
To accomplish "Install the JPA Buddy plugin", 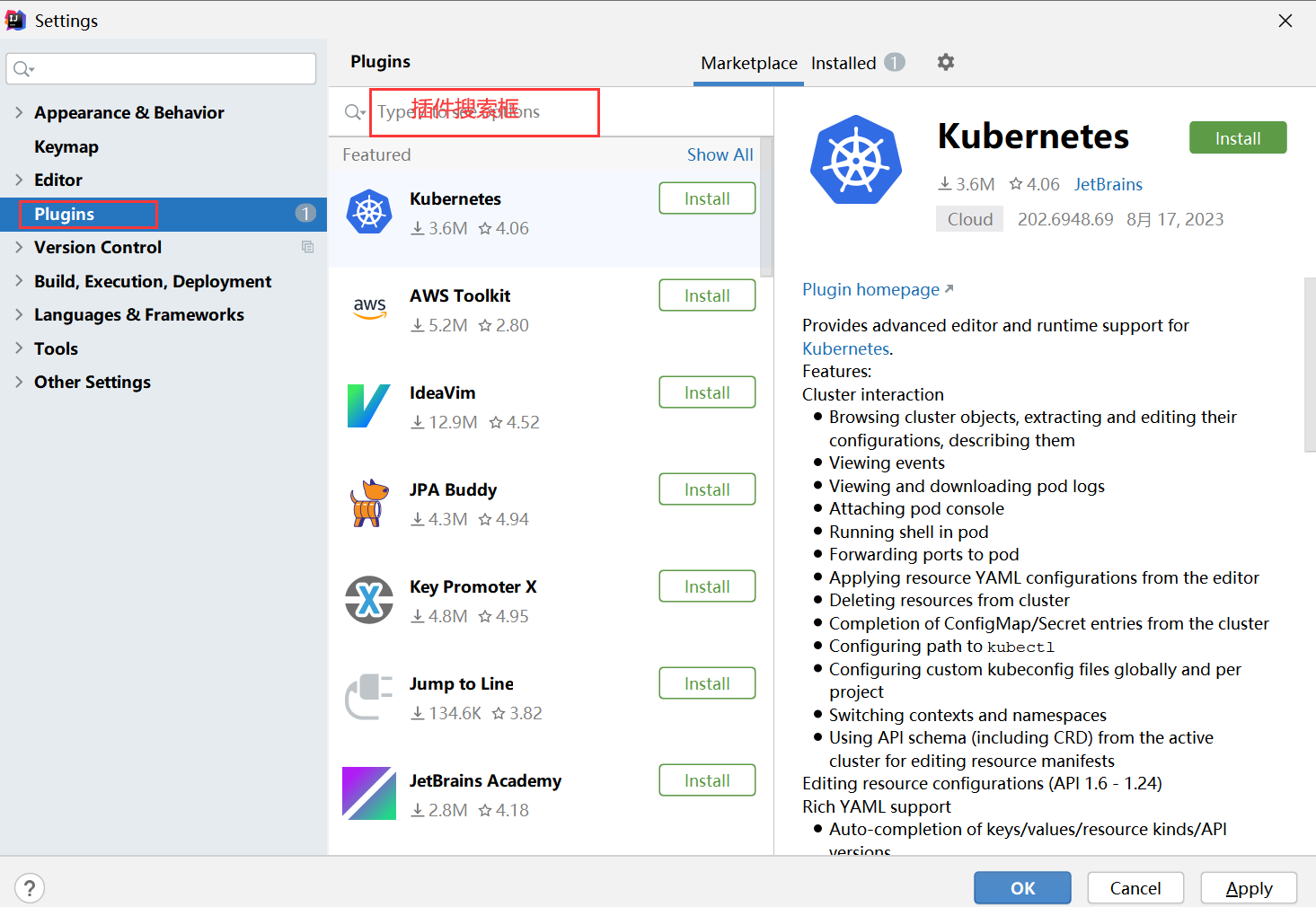I will [707, 489].
